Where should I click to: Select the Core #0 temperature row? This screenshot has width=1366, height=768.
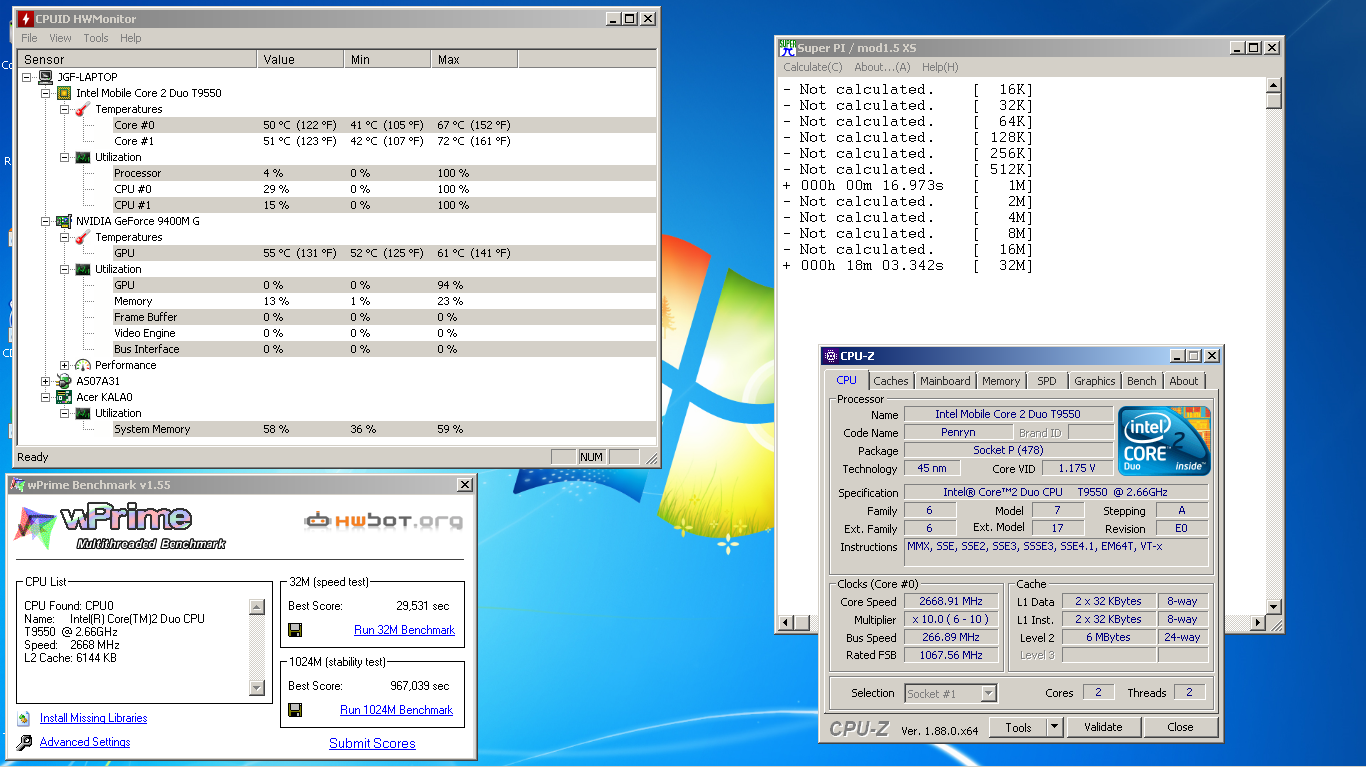pos(384,125)
